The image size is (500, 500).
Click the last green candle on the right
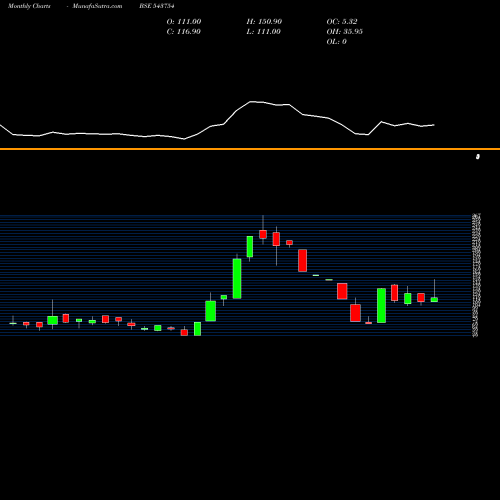(434, 300)
